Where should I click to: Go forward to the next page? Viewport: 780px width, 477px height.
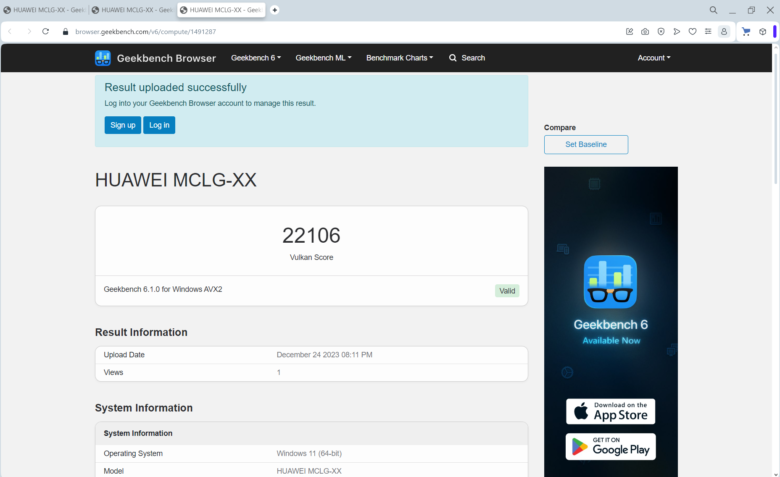(29, 31)
